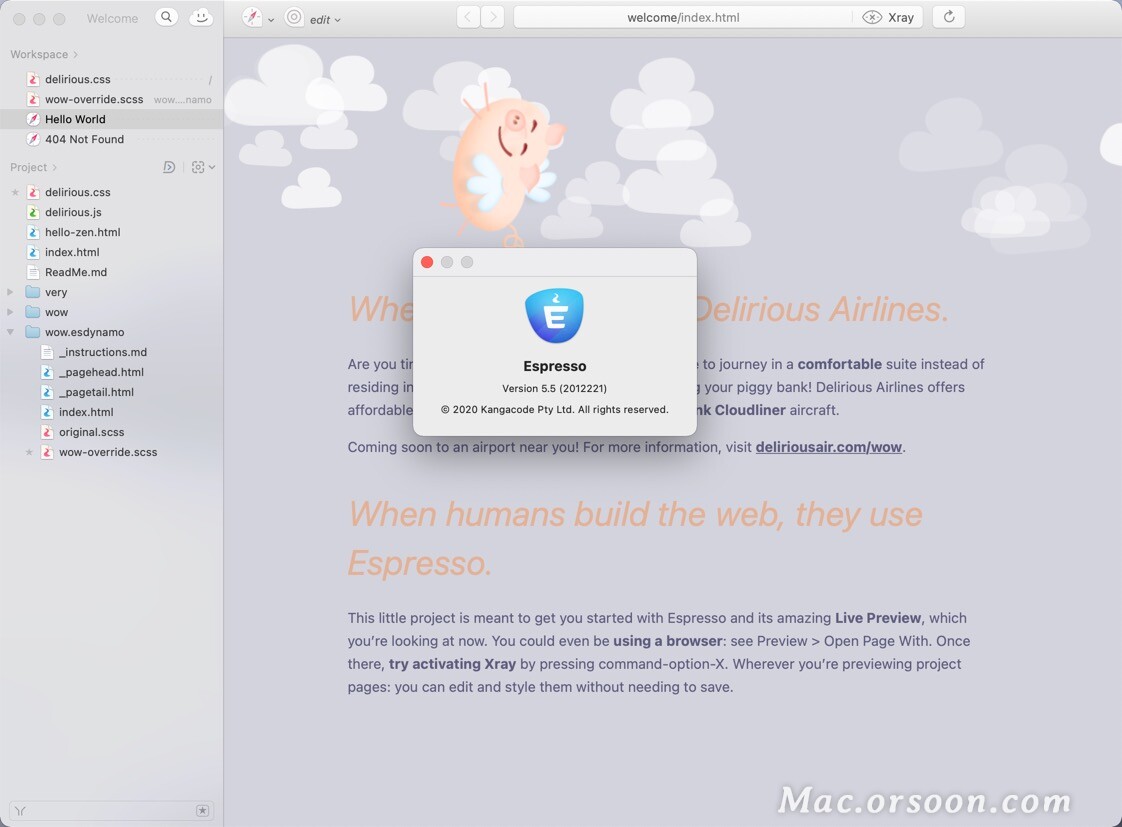Select delirious.css in Workspace list
The height and width of the screenshot is (827, 1122).
[x=112, y=79]
